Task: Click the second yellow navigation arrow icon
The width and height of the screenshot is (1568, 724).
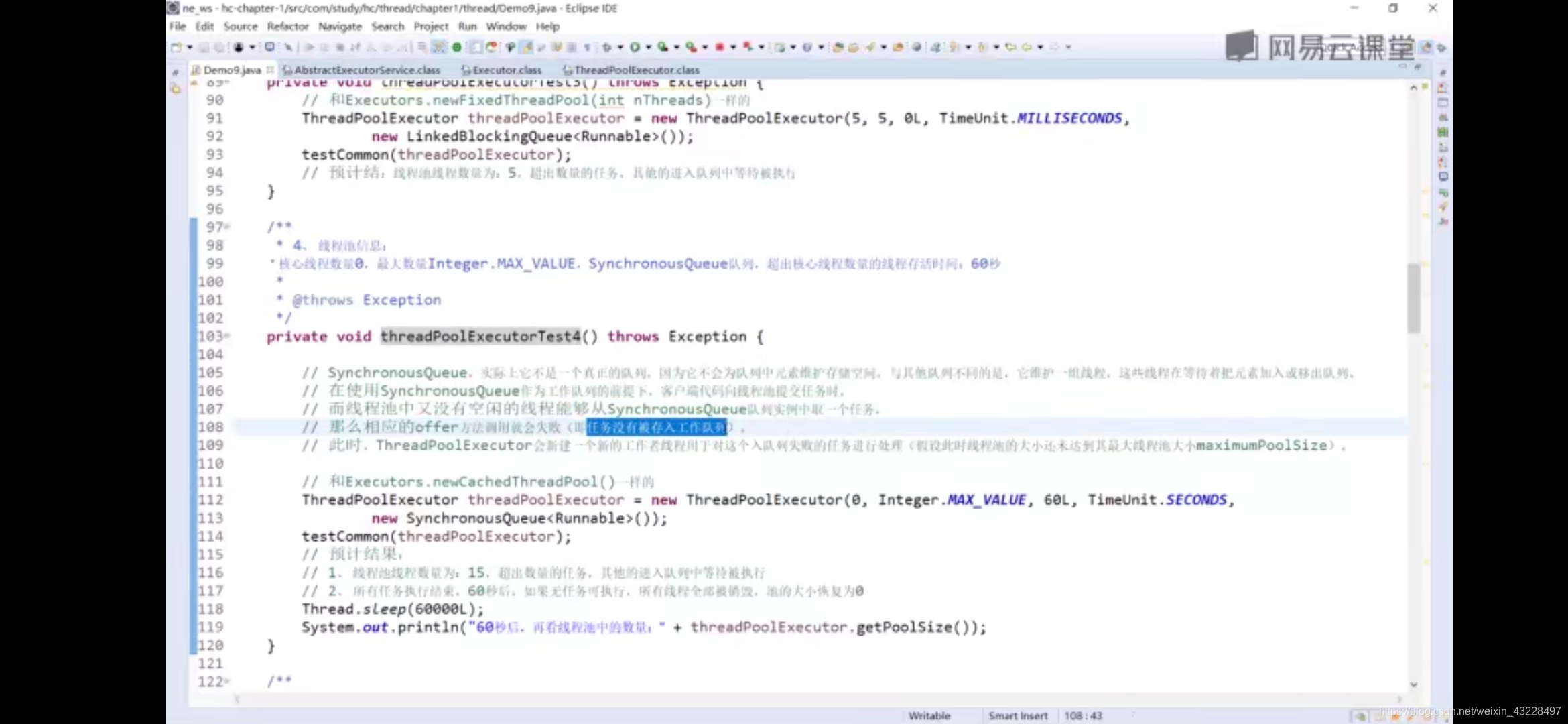Action: pyautogui.click(x=1027, y=47)
